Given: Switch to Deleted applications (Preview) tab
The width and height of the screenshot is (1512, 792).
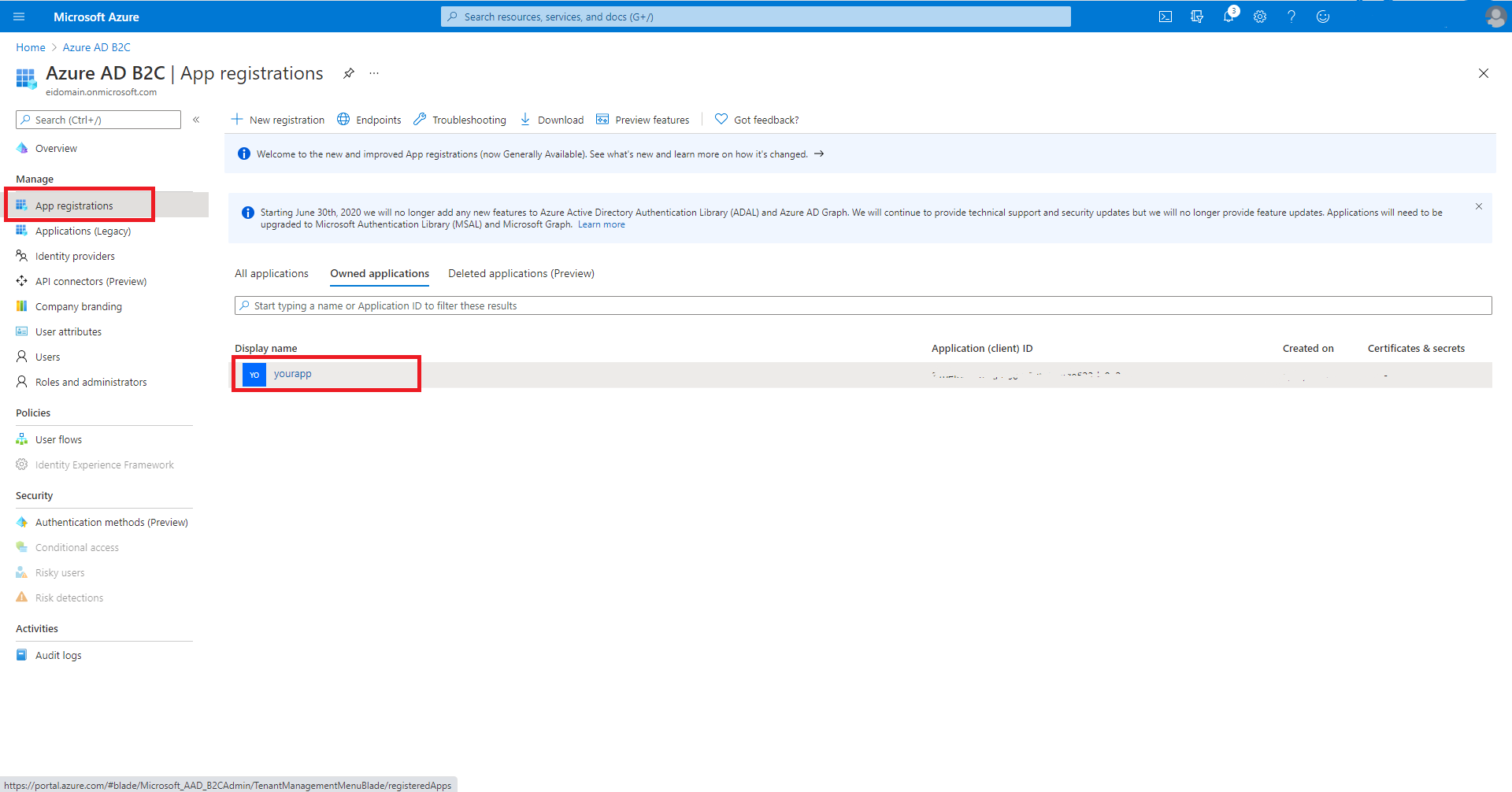Looking at the screenshot, I should [x=521, y=273].
